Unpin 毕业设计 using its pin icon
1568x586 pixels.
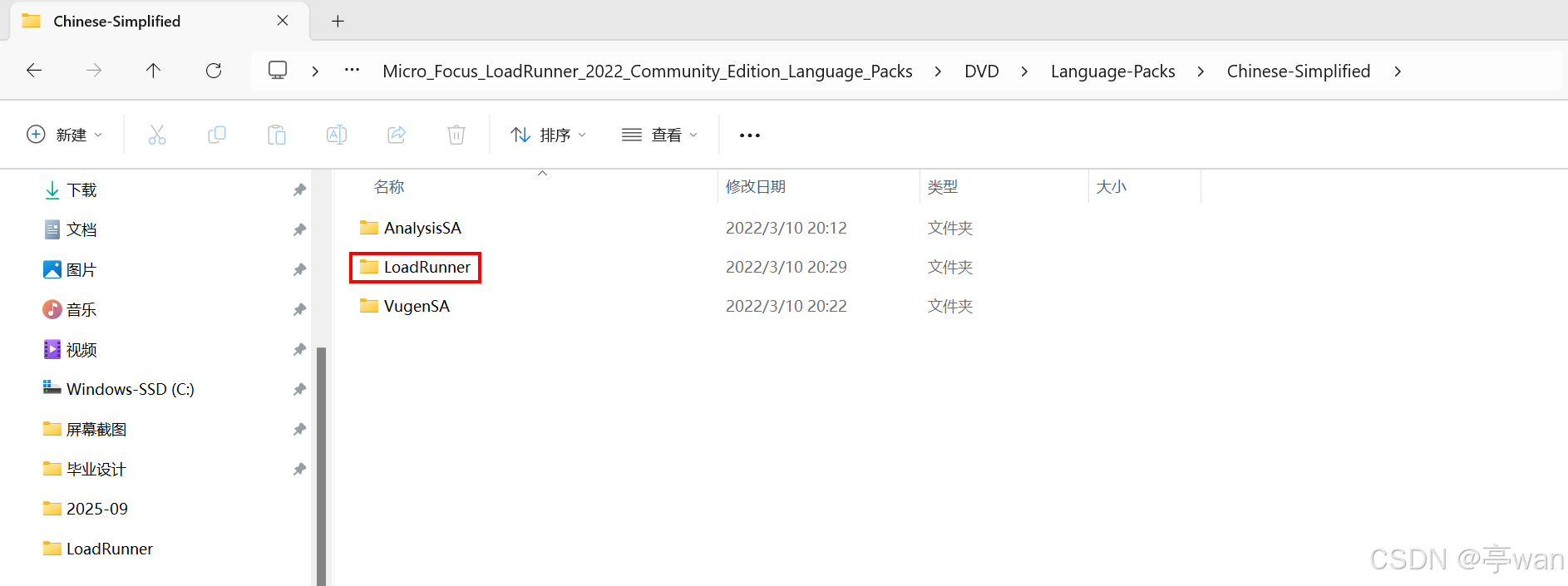click(299, 469)
